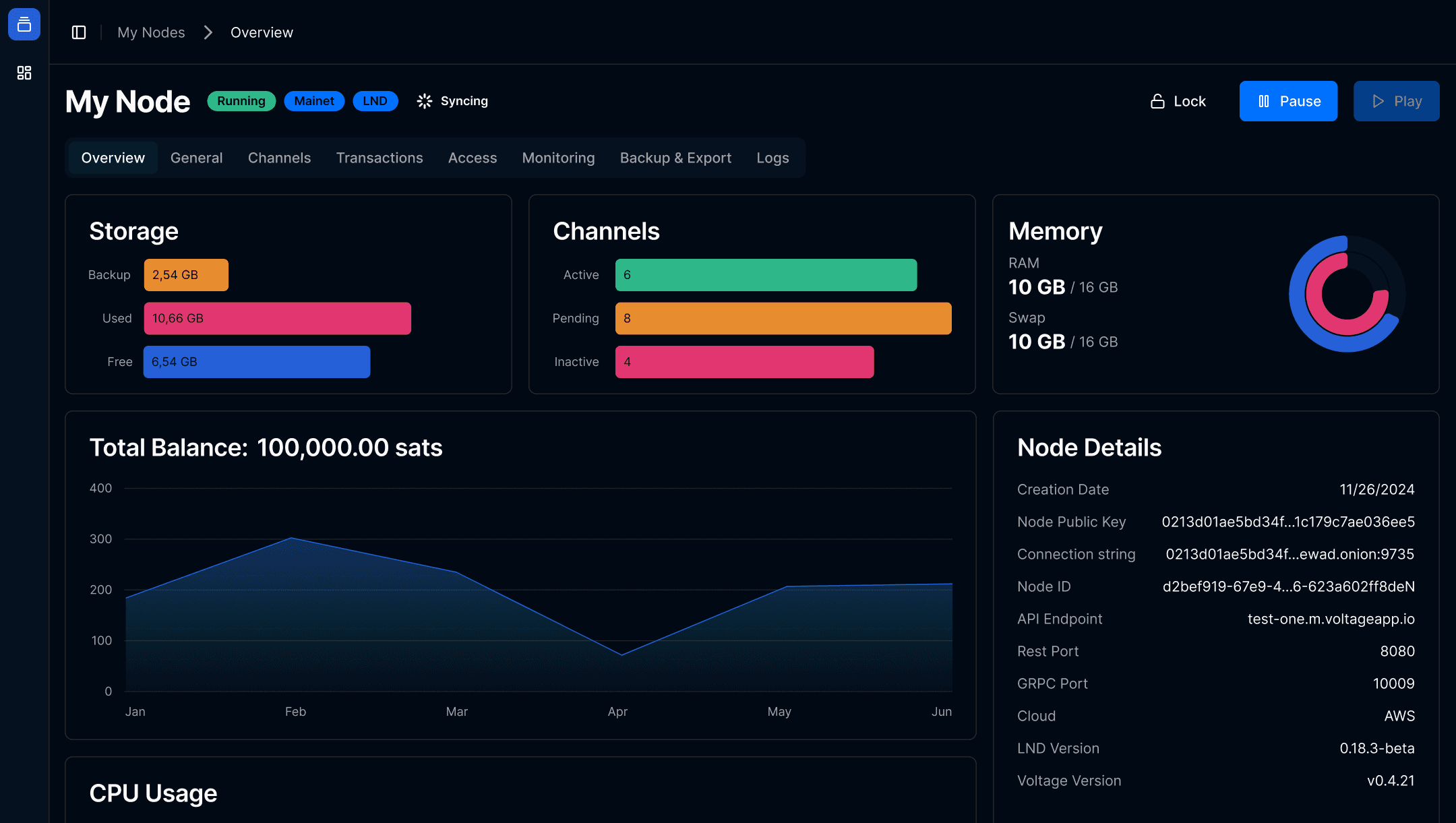Click the balance chart's Apr low point
The image size is (1456, 823).
coord(621,654)
